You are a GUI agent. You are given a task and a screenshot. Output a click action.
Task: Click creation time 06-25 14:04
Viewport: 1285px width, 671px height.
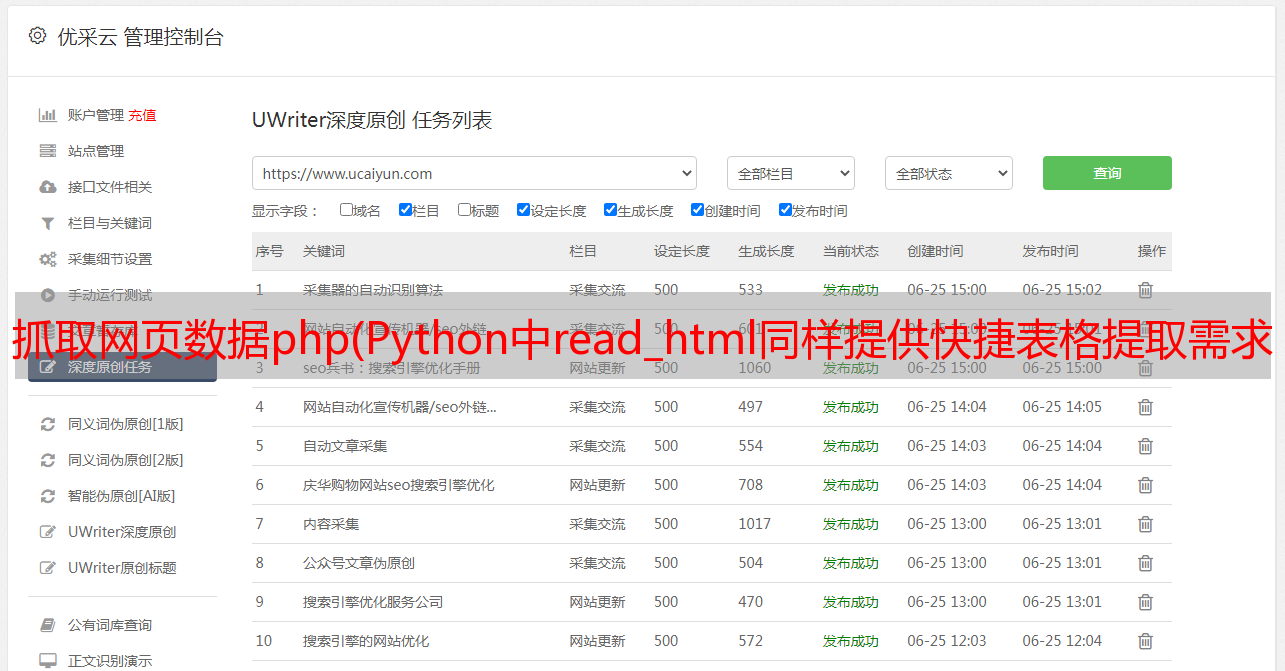coord(947,407)
